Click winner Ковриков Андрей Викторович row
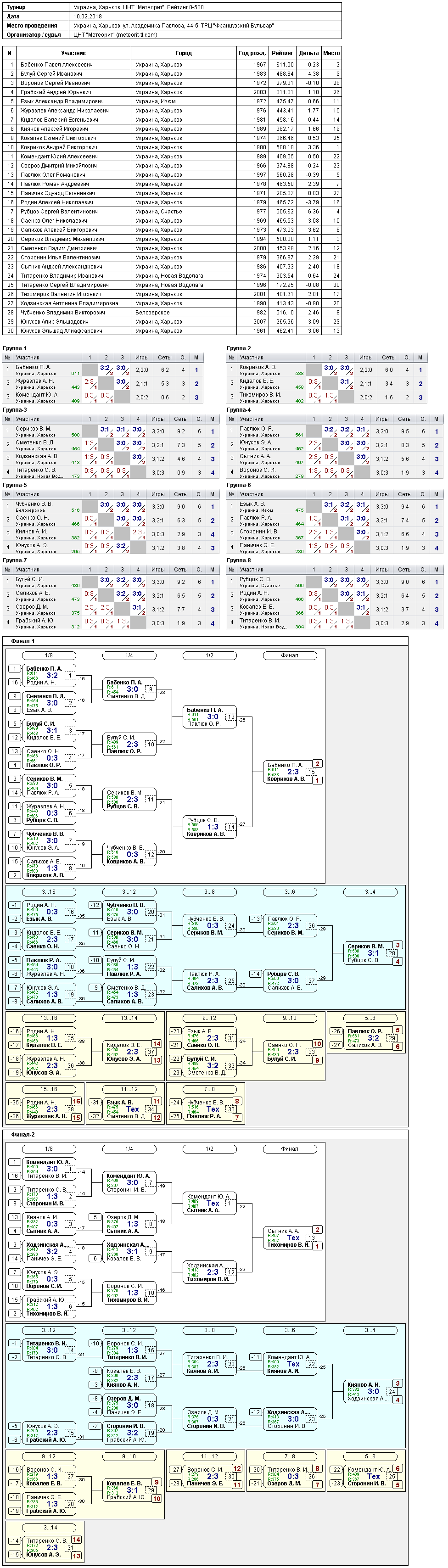The height and width of the screenshot is (1568, 448). pos(172,147)
